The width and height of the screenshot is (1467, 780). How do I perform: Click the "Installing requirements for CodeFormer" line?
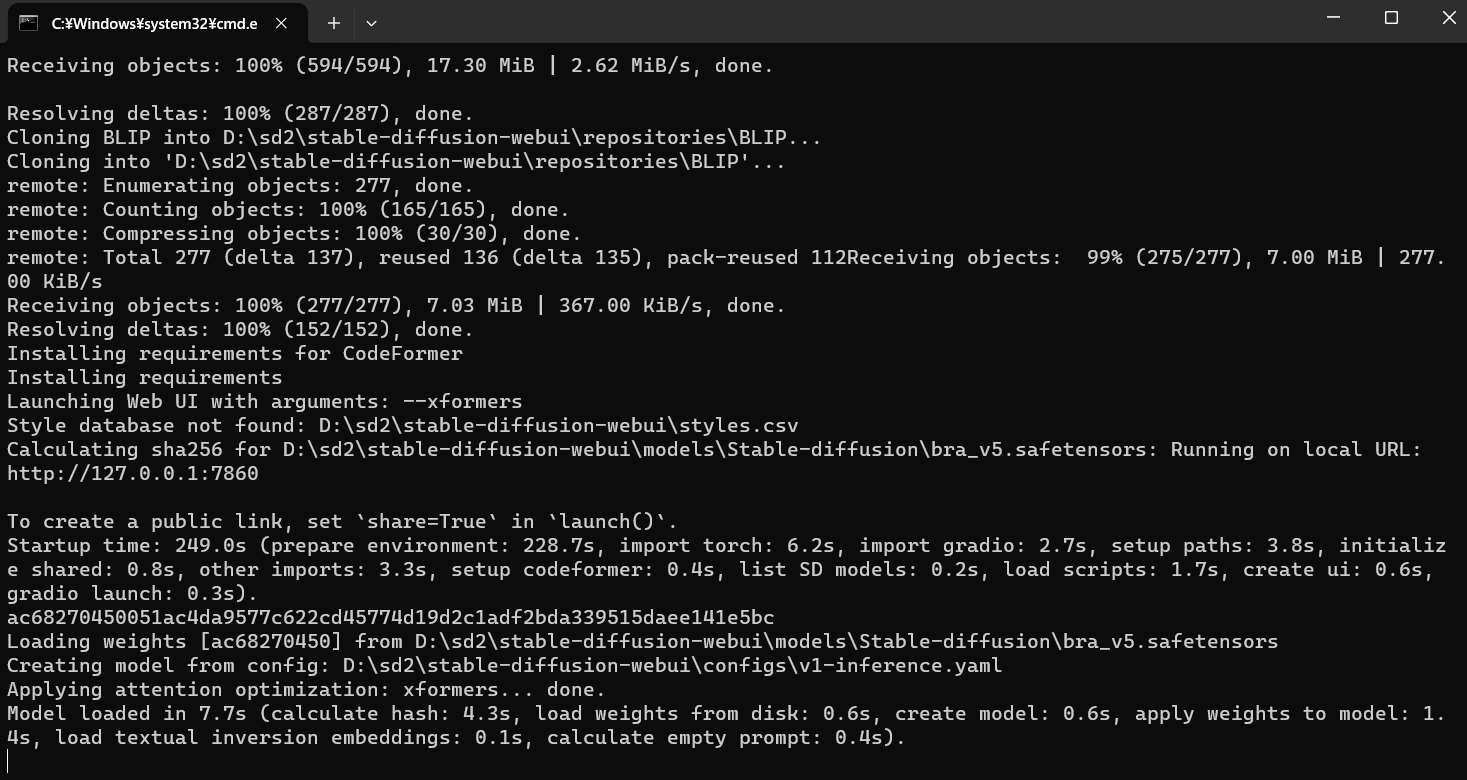click(234, 354)
